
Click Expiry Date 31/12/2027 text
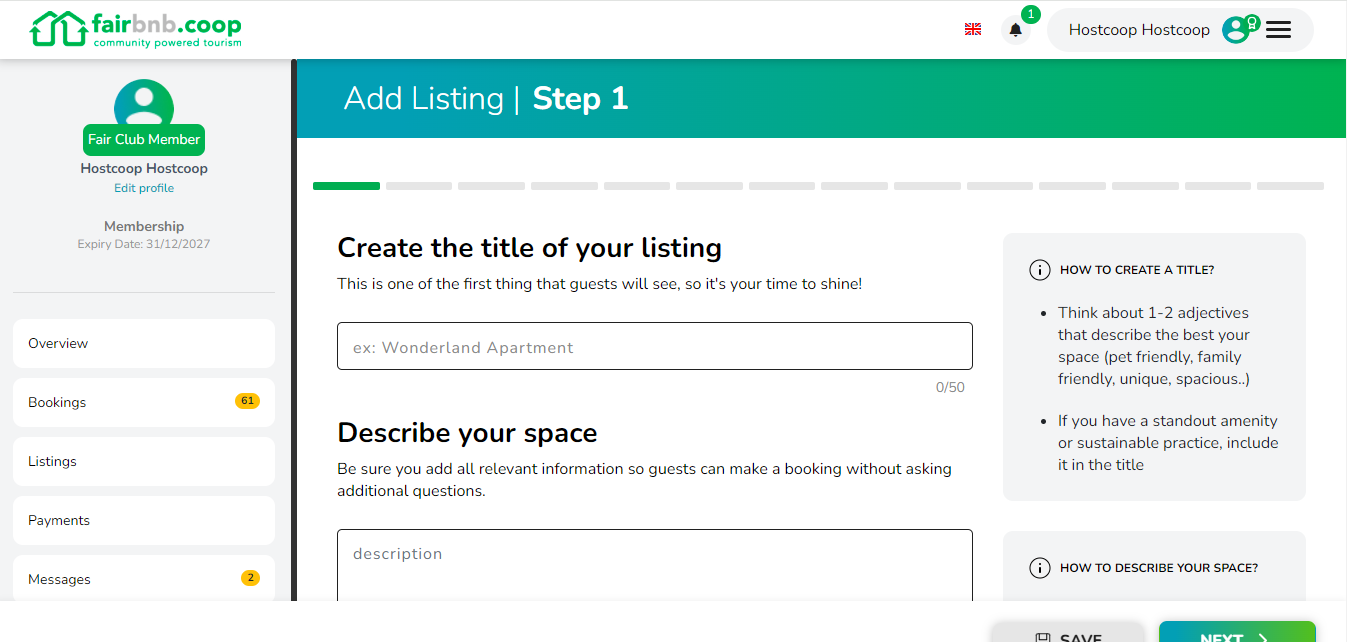[x=144, y=244]
